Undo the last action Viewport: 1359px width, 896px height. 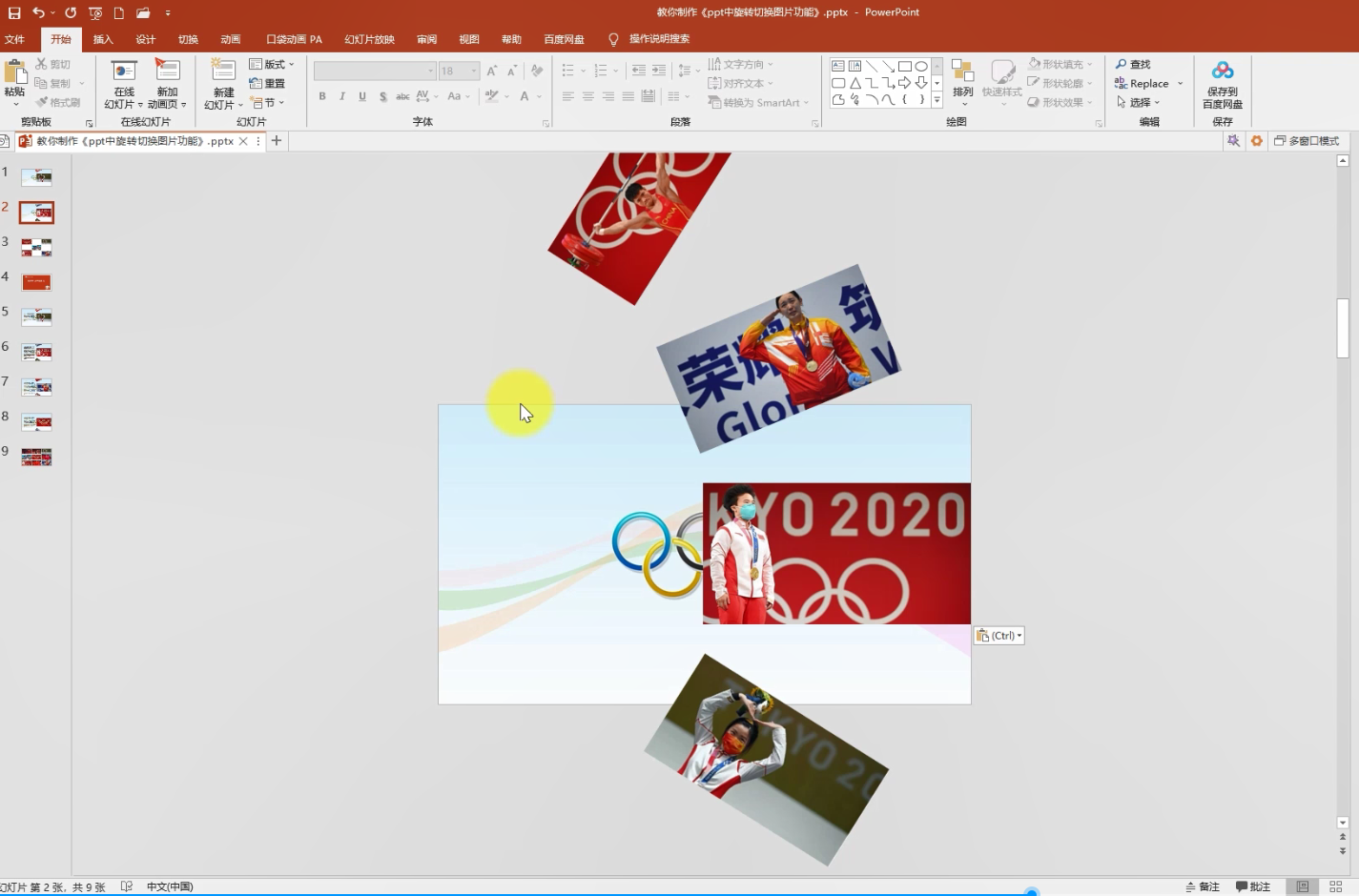pos(38,12)
